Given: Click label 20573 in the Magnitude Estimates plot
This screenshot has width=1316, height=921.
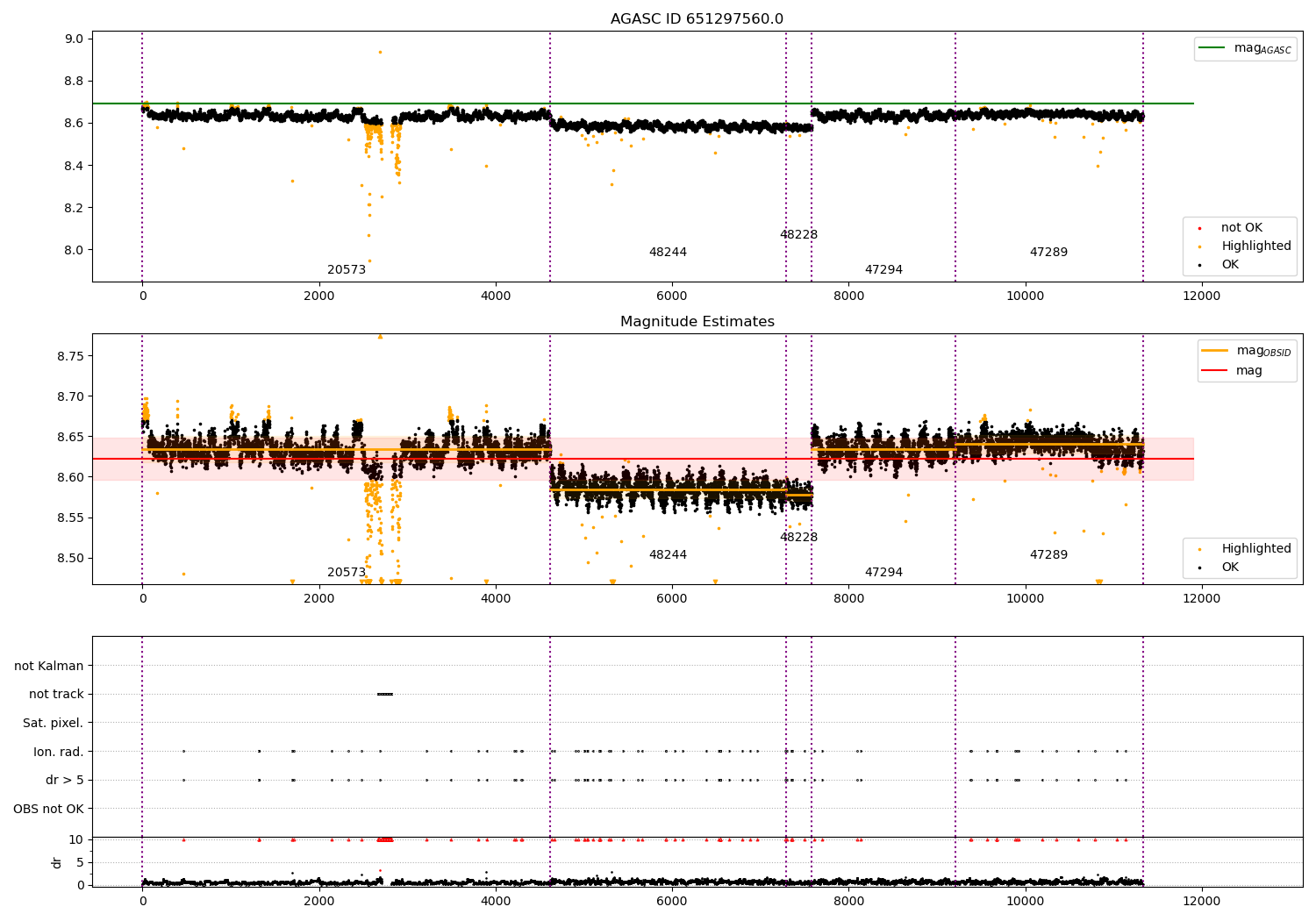Looking at the screenshot, I should (x=347, y=573).
